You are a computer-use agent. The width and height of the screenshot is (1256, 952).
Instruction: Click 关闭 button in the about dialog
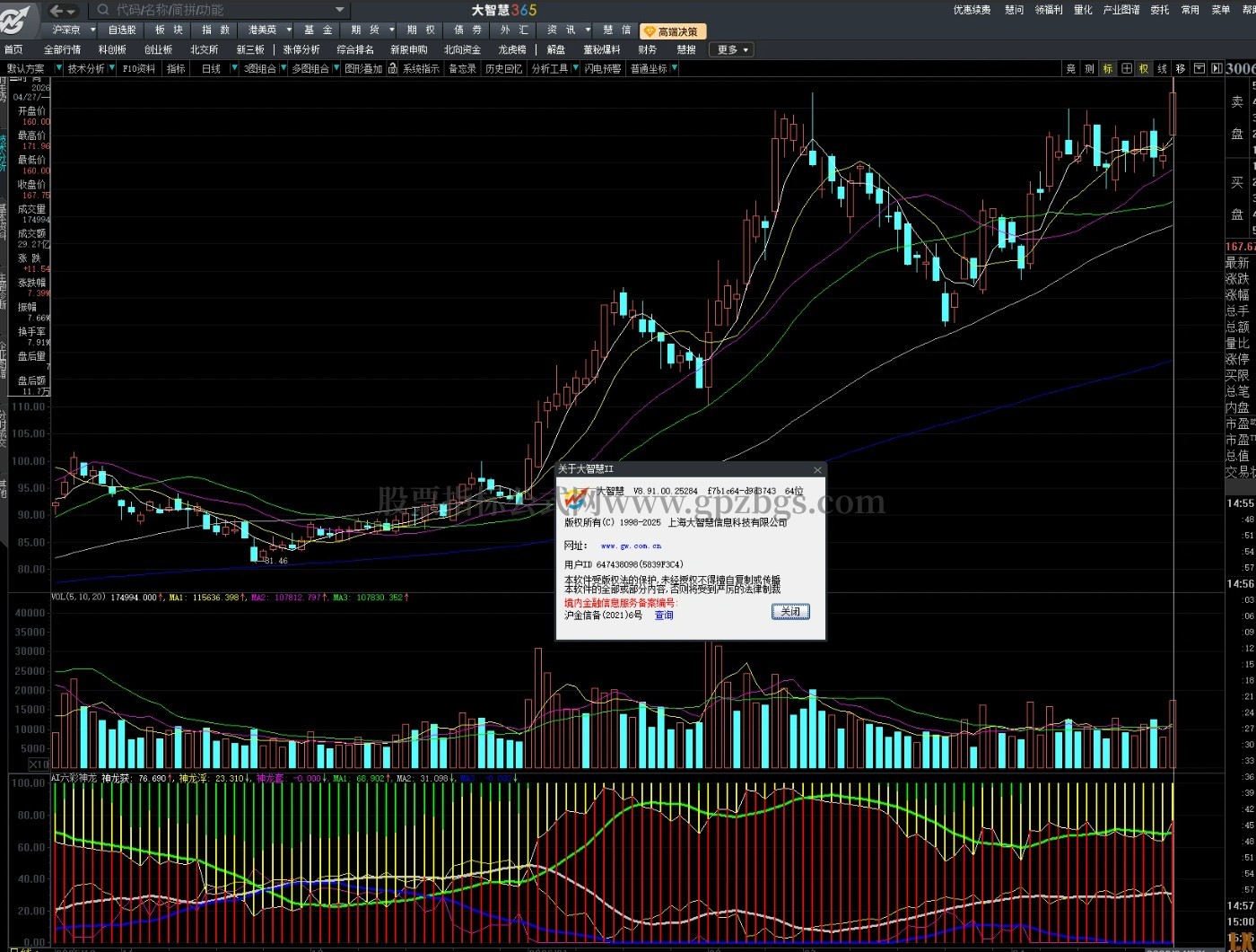pos(790,612)
